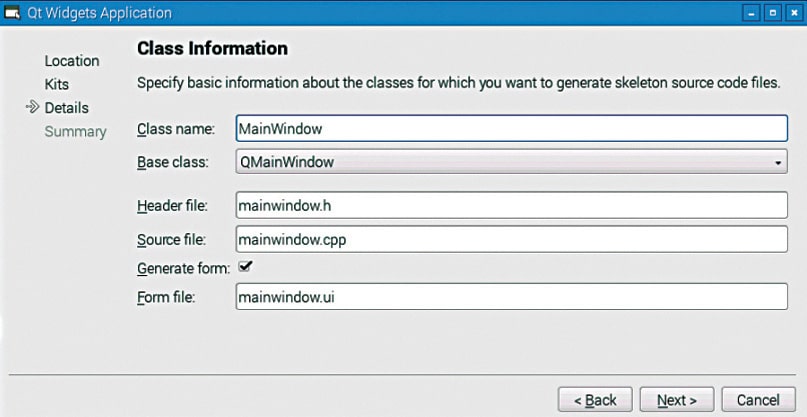807x417 pixels.
Task: Click the Base class combo box arrow
Action: 777,162
